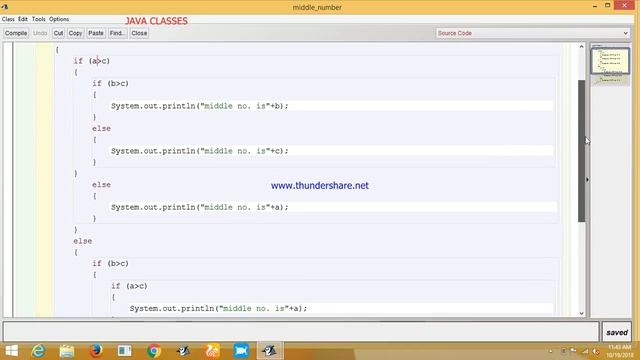Launch Internet Explorer from taskbar
The height and width of the screenshot is (360, 640).
click(x=38, y=351)
